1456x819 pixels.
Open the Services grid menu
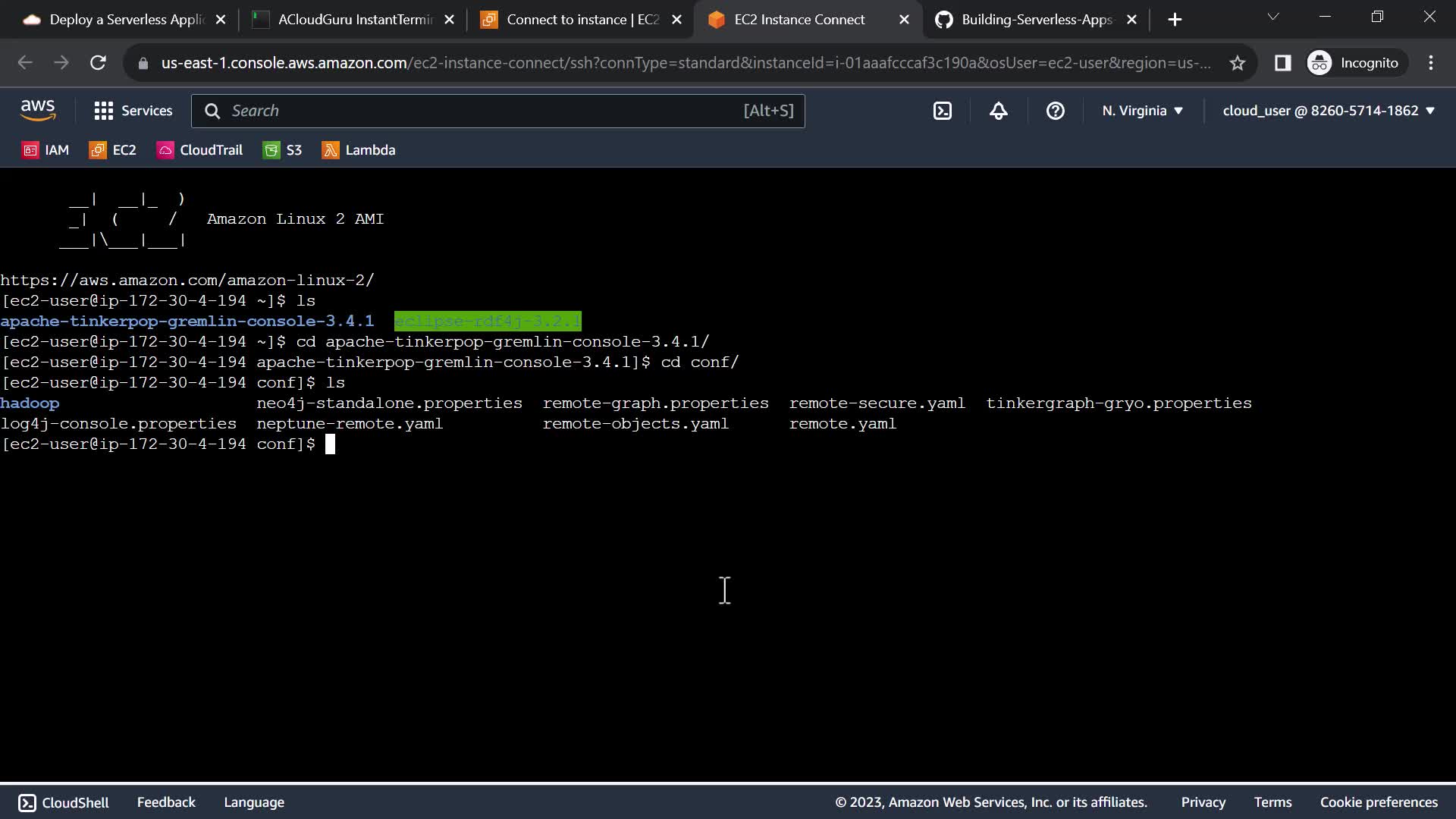click(133, 111)
